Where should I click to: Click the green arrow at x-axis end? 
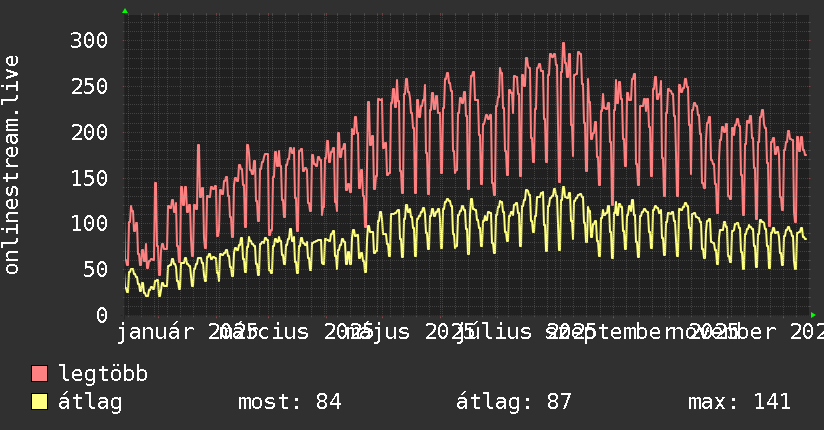pyautogui.click(x=813, y=315)
